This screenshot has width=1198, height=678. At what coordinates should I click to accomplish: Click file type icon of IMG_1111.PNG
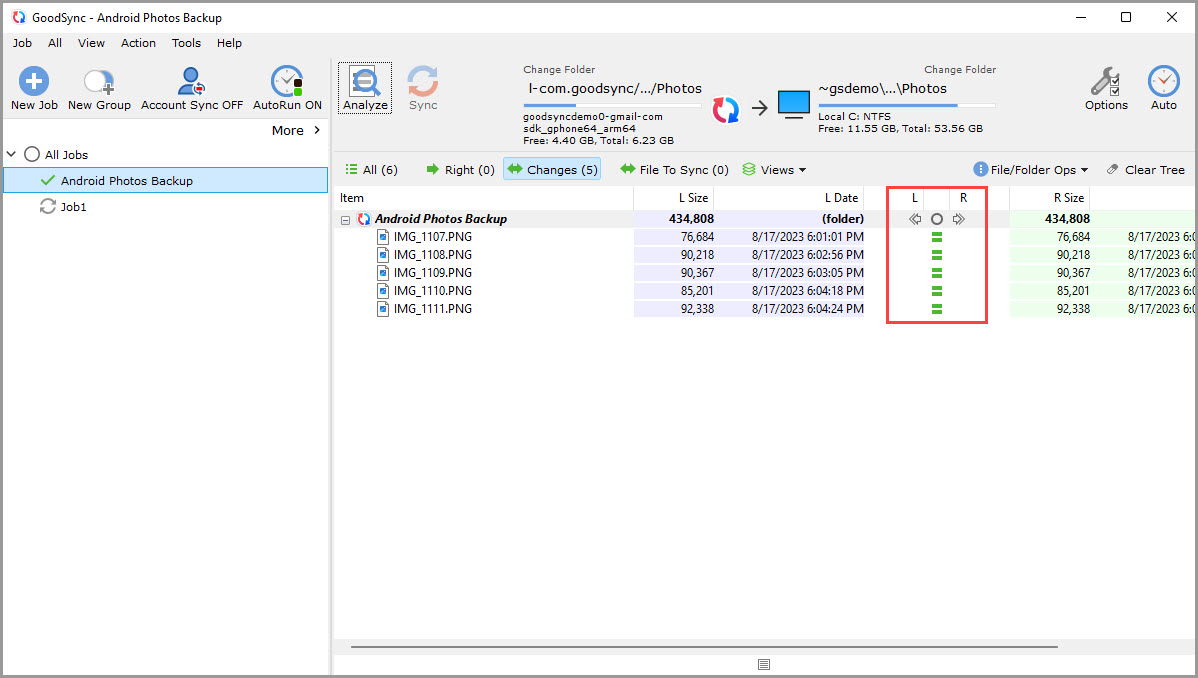point(383,309)
